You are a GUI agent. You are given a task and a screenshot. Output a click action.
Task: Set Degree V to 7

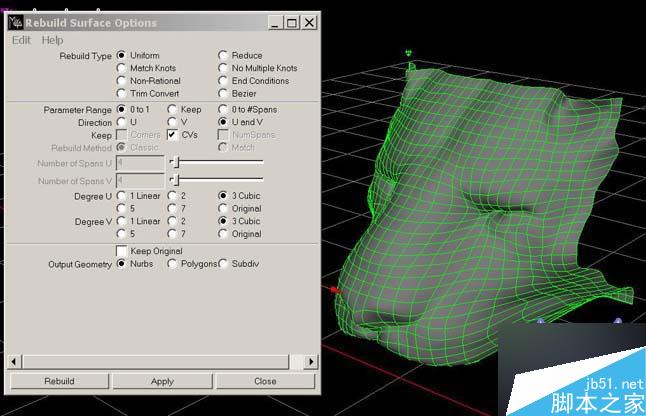coord(172,234)
